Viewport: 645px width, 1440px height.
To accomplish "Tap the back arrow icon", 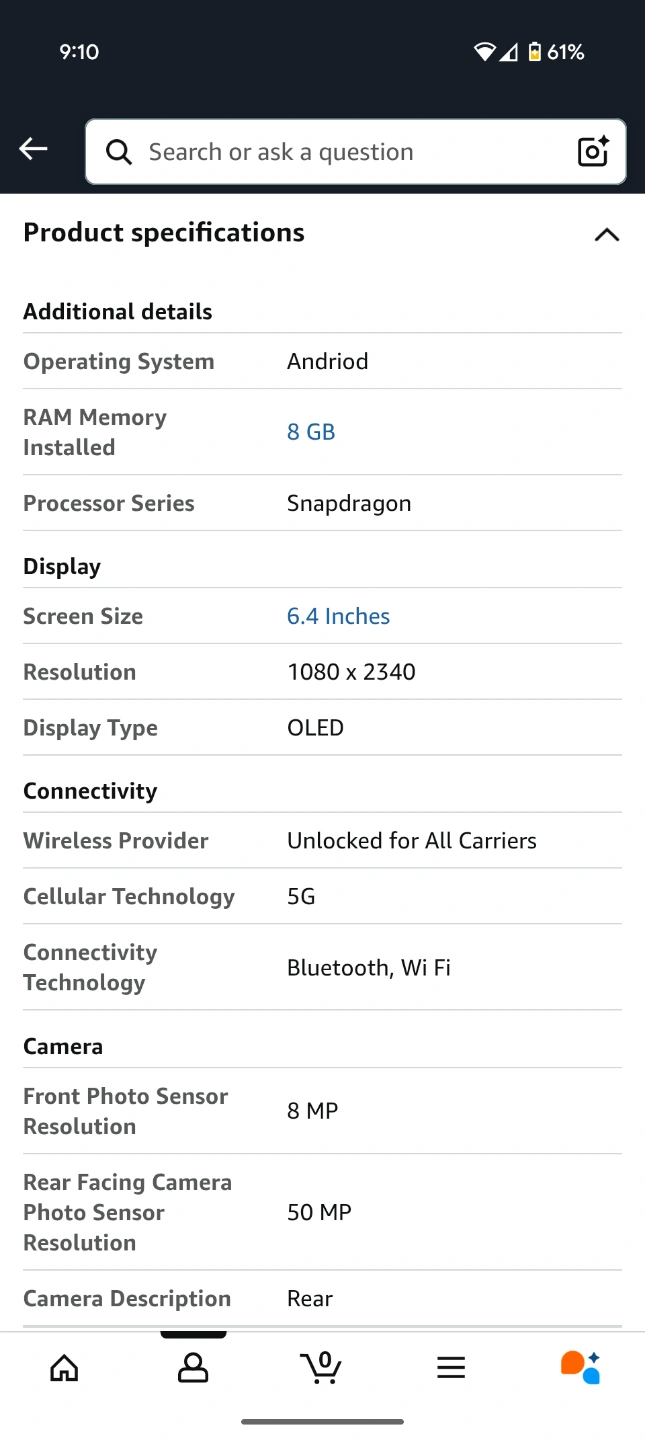I will (33, 150).
